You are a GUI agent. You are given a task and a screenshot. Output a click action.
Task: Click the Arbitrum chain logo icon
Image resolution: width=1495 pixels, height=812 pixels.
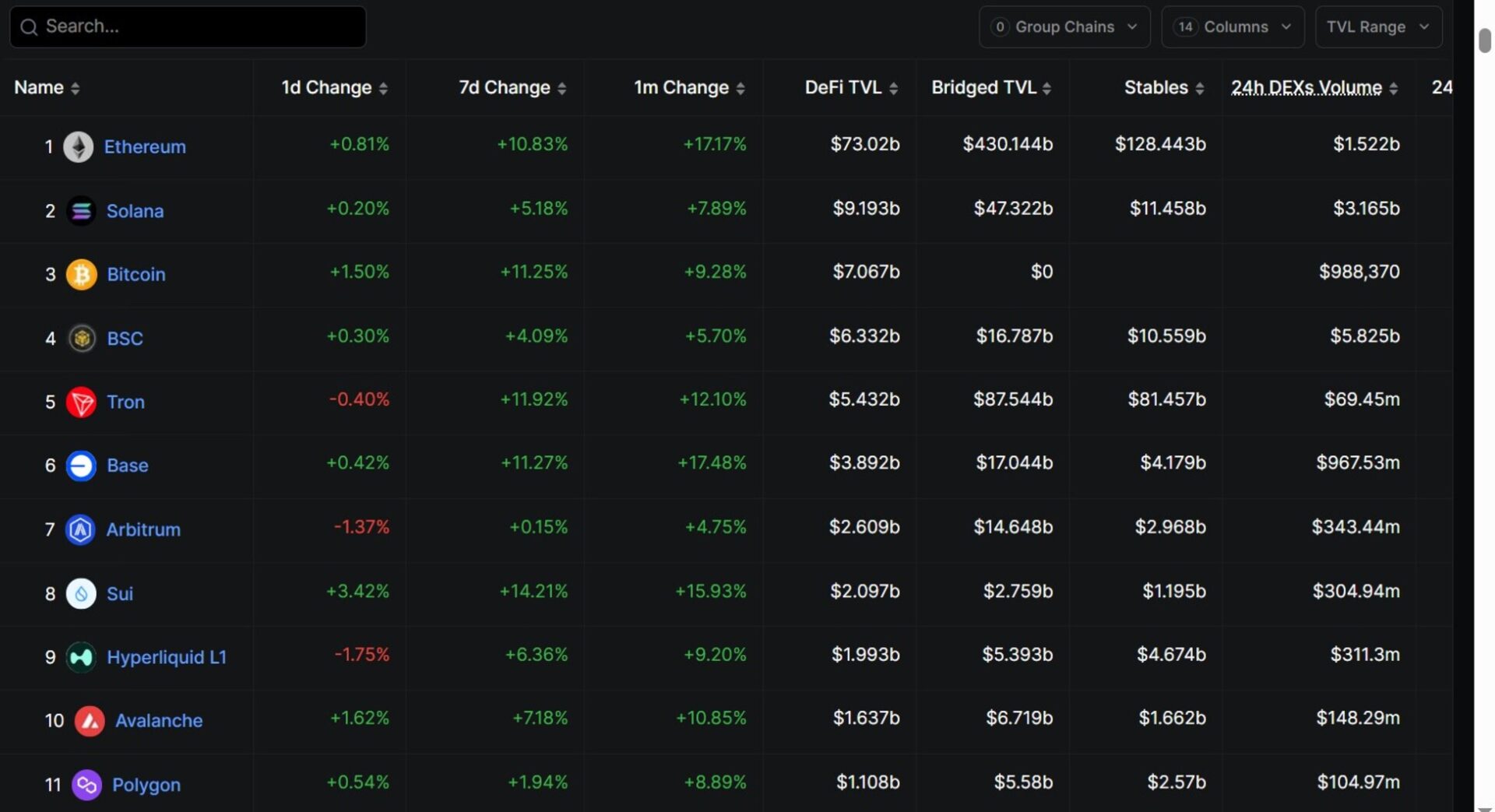[x=80, y=529]
